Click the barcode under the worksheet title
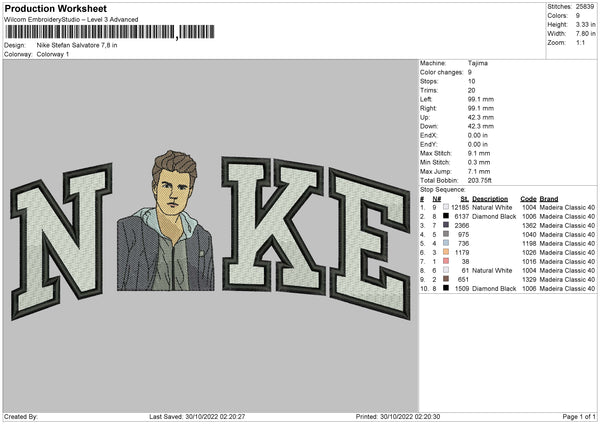600x424 pixels. 110,32
